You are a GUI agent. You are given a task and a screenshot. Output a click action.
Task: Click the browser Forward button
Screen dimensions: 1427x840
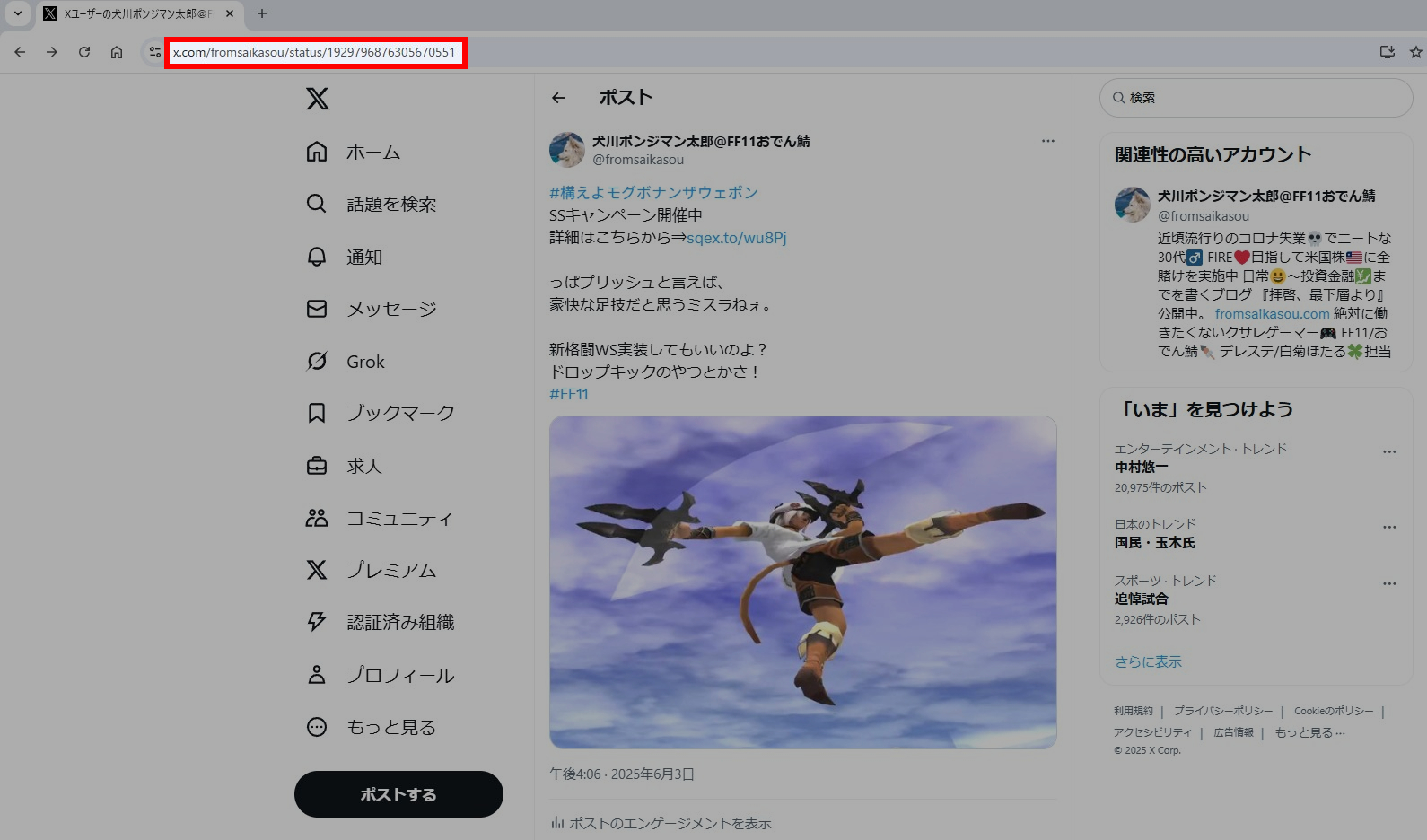(x=52, y=52)
